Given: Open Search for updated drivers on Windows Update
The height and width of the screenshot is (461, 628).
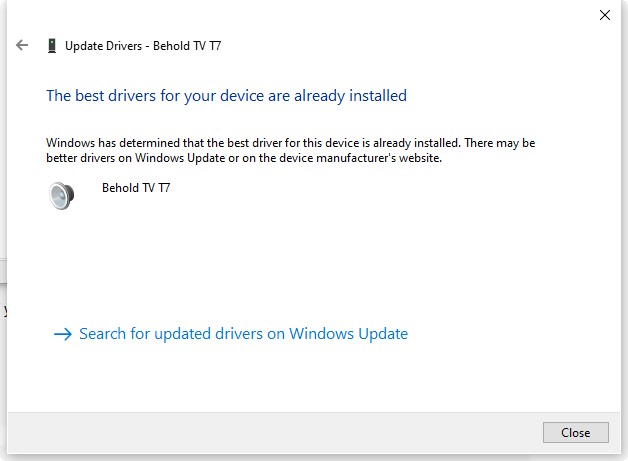Looking at the screenshot, I should coord(243,334).
